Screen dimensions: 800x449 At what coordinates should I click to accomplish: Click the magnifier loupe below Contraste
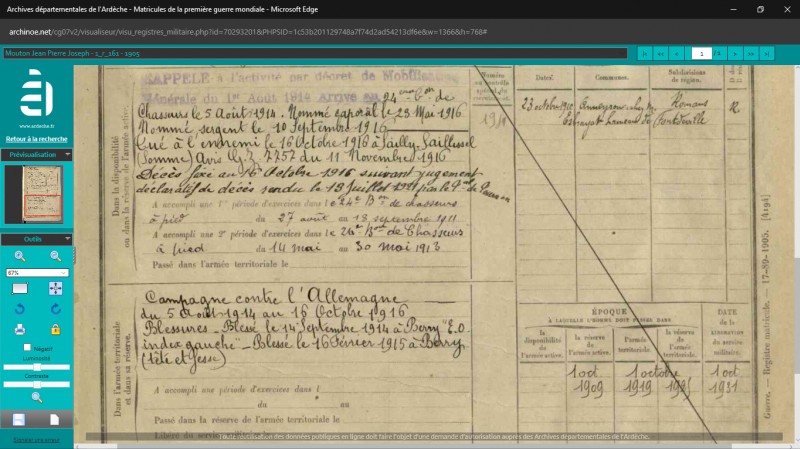click(x=37, y=397)
